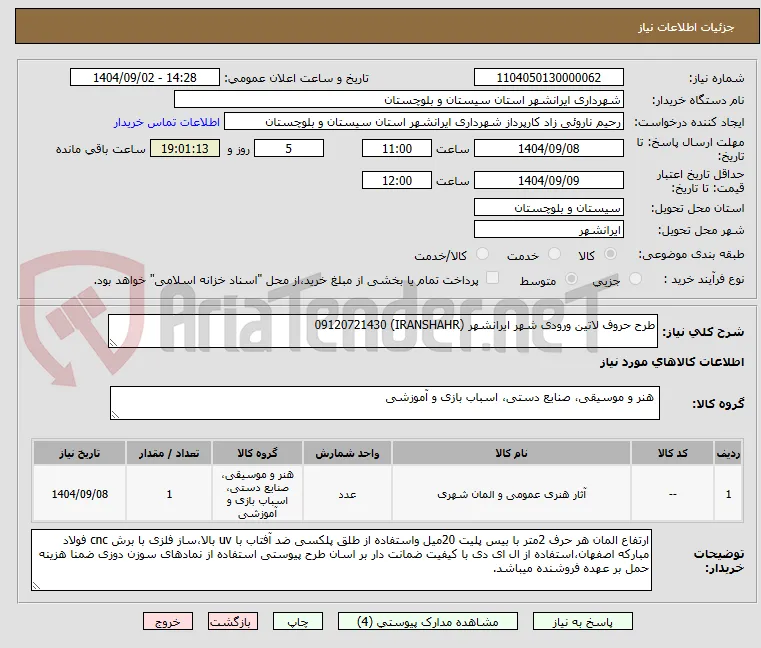
Task: Click the خروج exit button
Action: click(x=167, y=621)
